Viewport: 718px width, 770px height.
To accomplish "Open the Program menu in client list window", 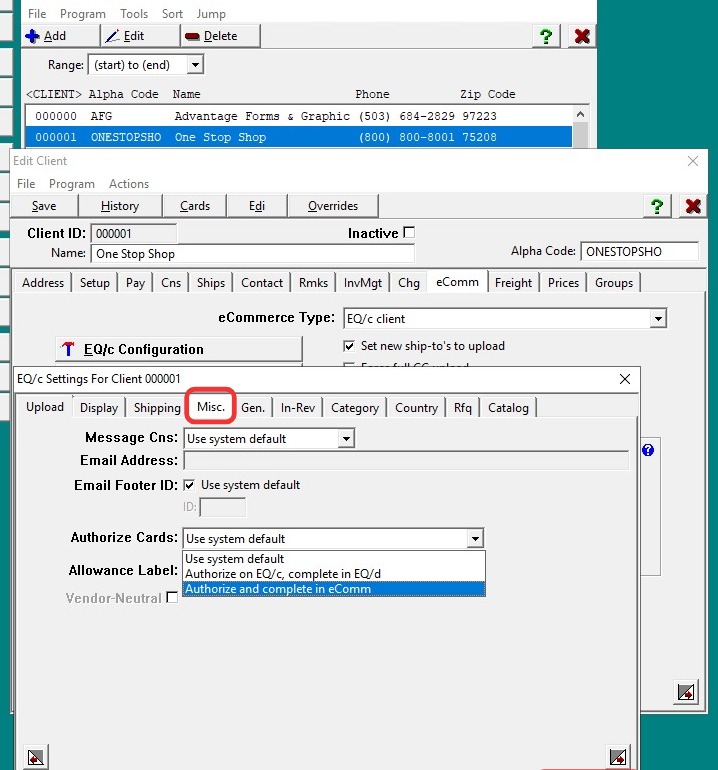I will pos(83,14).
